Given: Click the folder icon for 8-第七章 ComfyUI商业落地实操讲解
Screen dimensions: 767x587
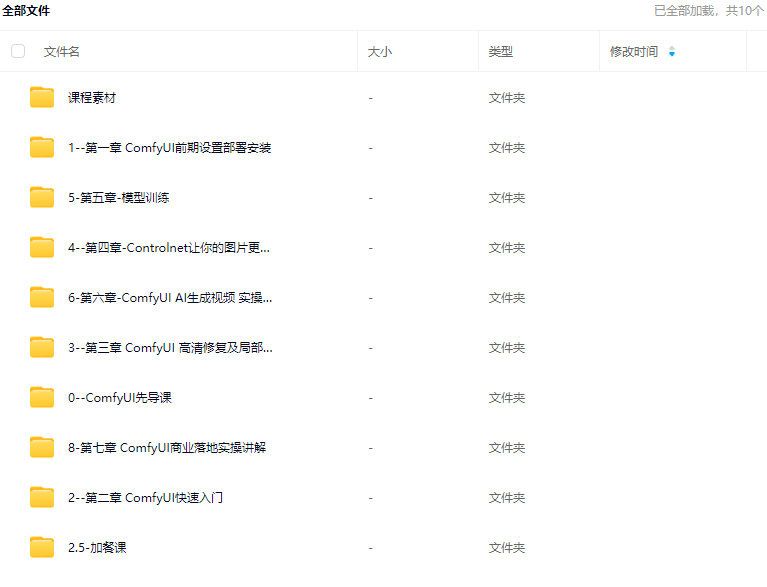Looking at the screenshot, I should pyautogui.click(x=42, y=447).
